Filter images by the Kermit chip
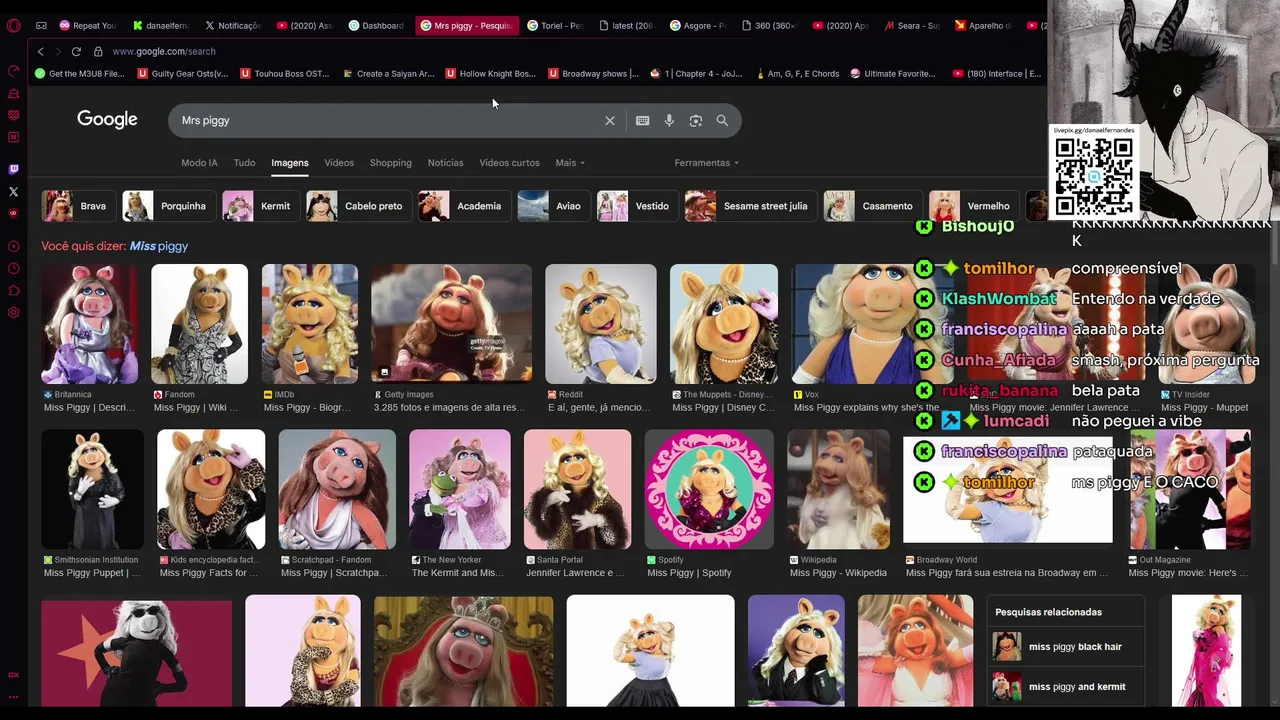The image size is (1280, 720). pyautogui.click(x=259, y=206)
